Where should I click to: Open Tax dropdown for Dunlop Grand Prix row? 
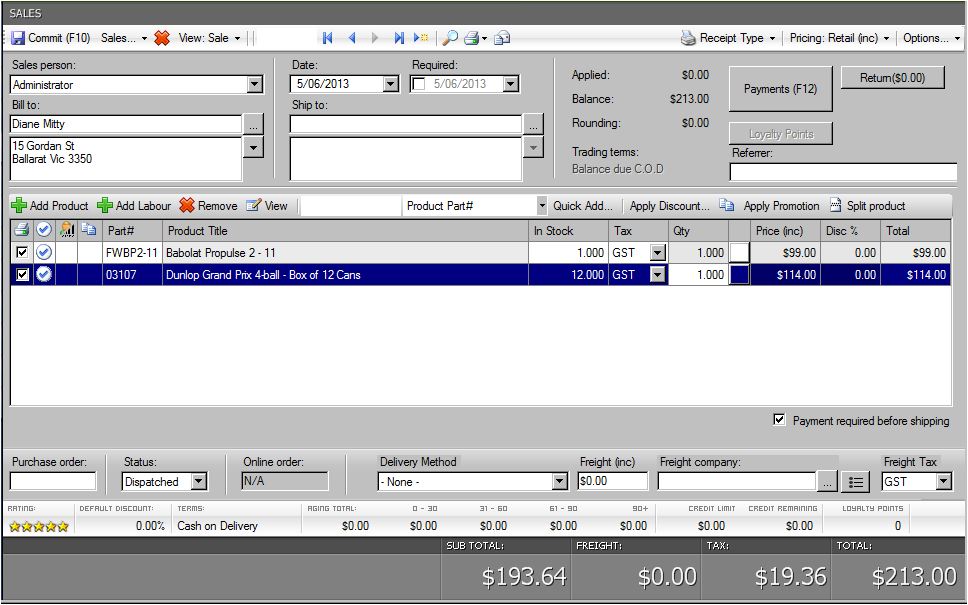658,275
